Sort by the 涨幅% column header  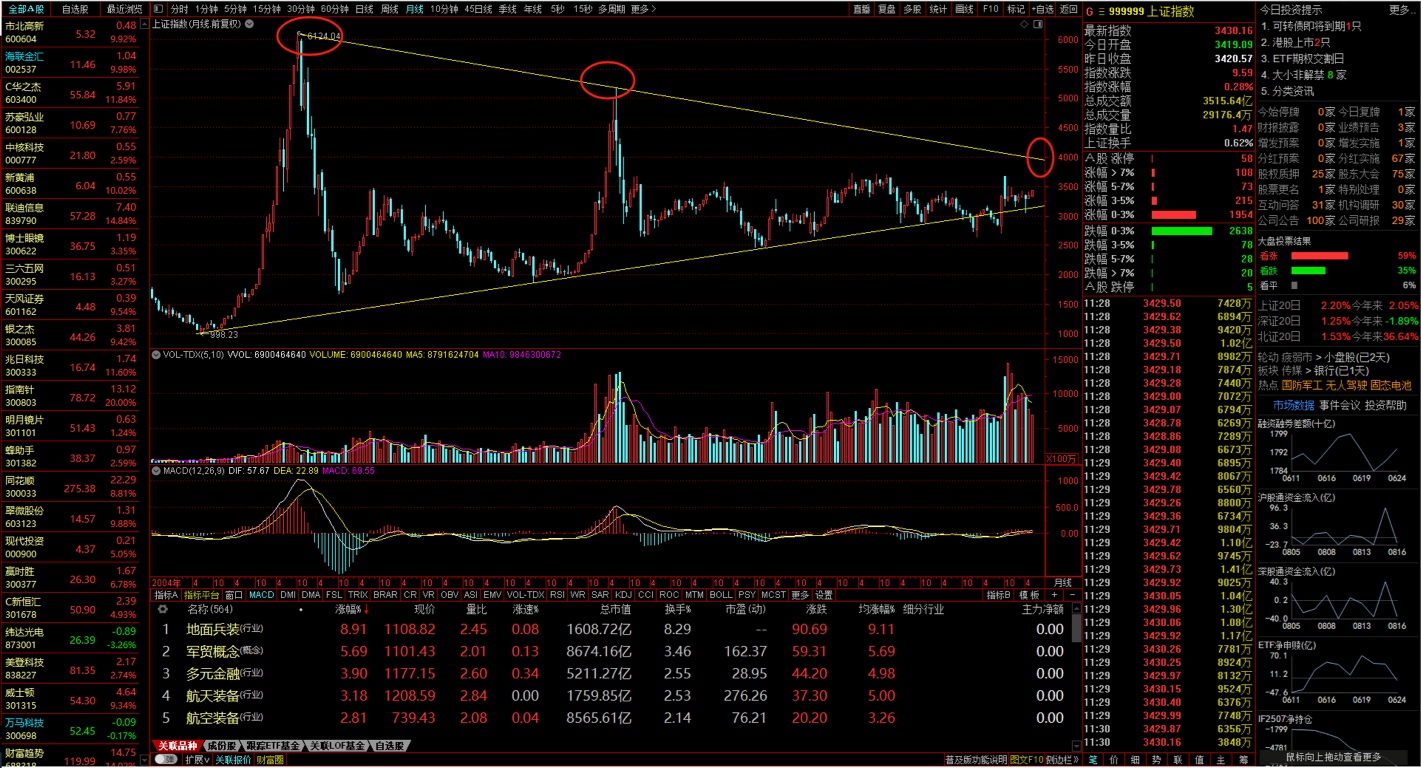(351, 608)
